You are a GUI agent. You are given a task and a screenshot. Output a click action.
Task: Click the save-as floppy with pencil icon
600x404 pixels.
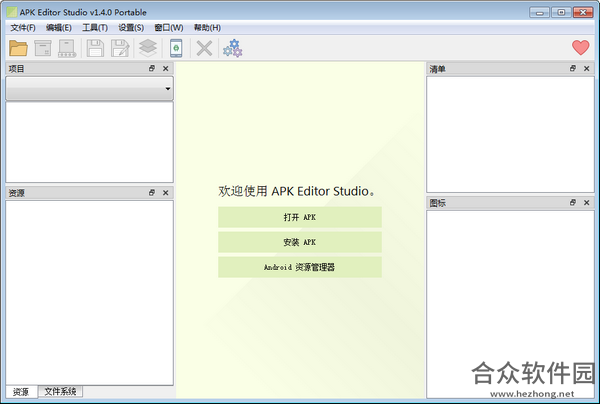(x=120, y=49)
